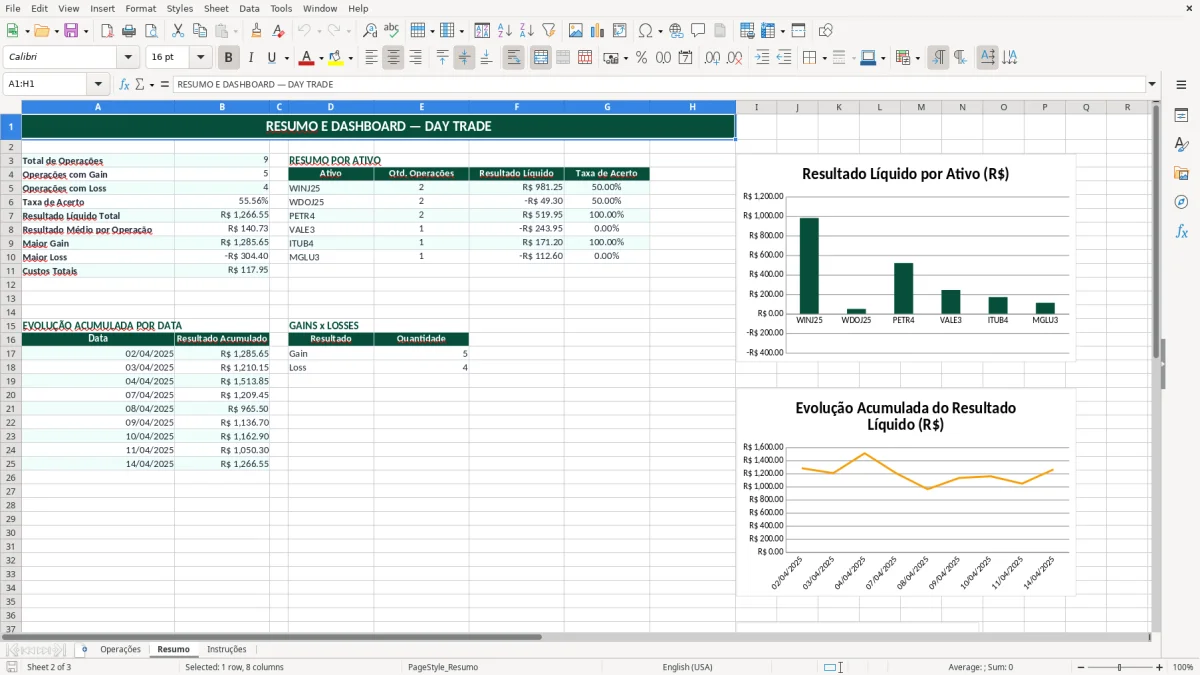Toggle Center Horizontally alignment
Image resolution: width=1200 pixels, height=675 pixels.
393,58
